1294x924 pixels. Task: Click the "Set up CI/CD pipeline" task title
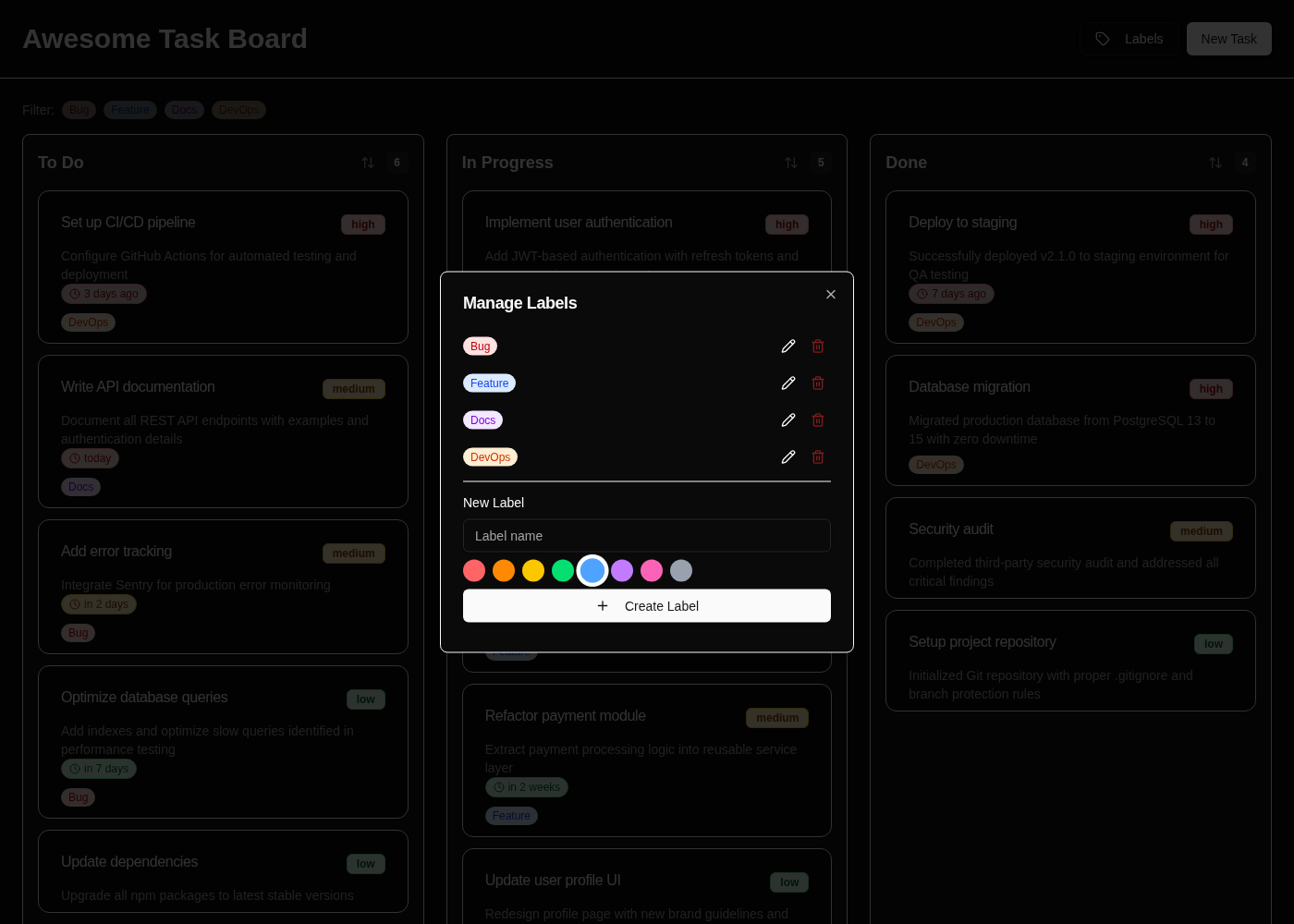coord(128,223)
